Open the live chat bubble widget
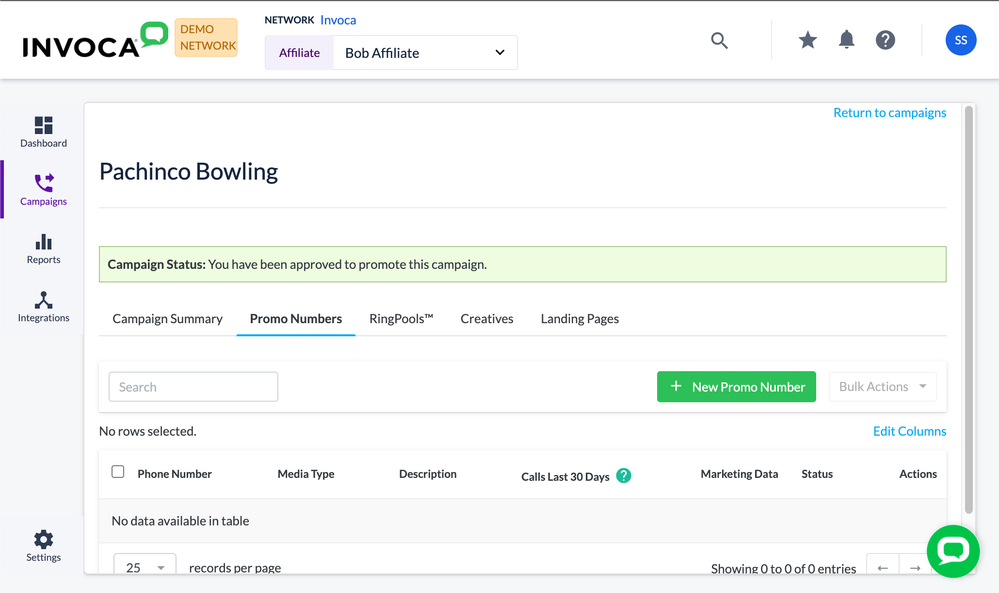This screenshot has width=999, height=593. tap(952, 551)
